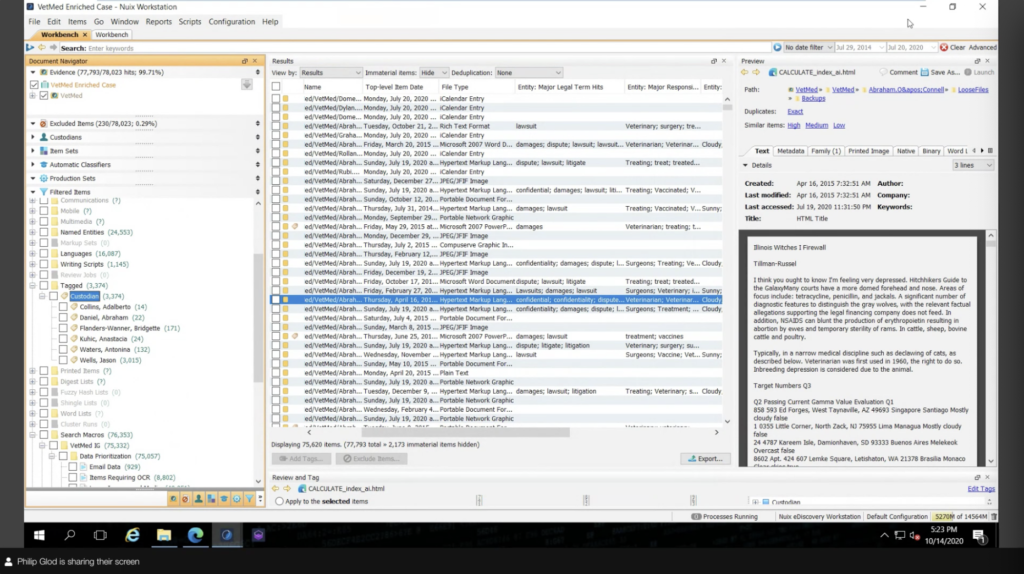This screenshot has height=574, width=1024.
Task: Click Save As in Preview pane
Action: coord(940,72)
